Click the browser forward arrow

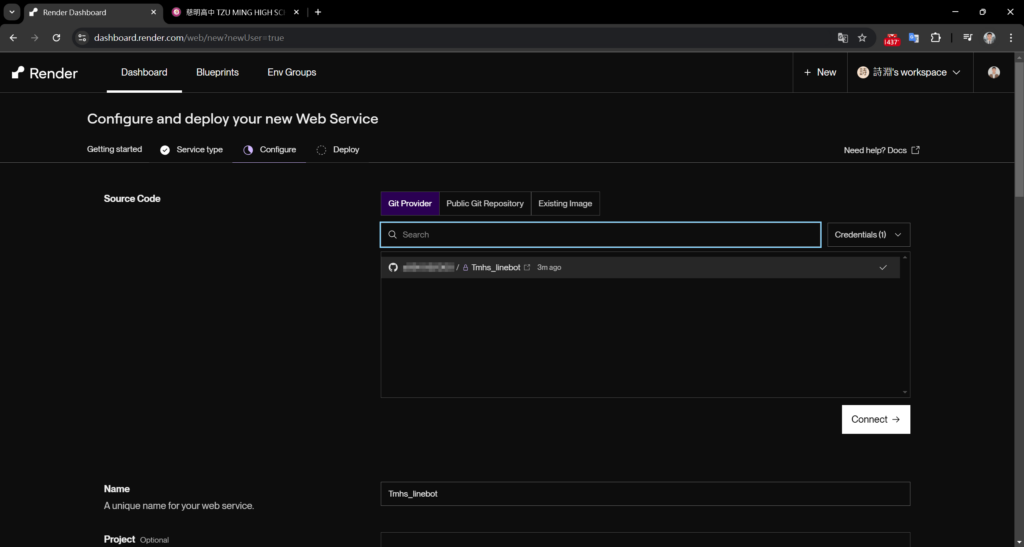coord(35,38)
